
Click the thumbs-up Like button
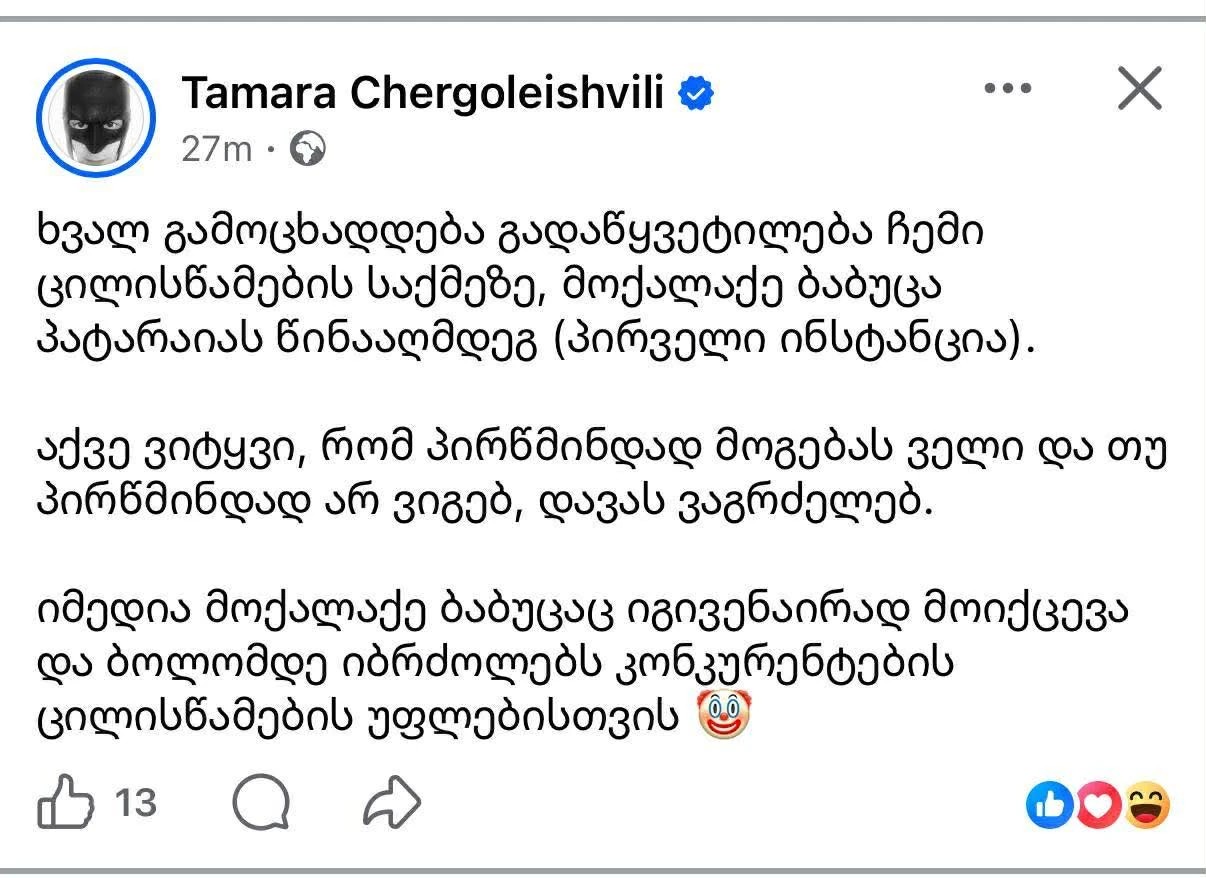(66, 803)
